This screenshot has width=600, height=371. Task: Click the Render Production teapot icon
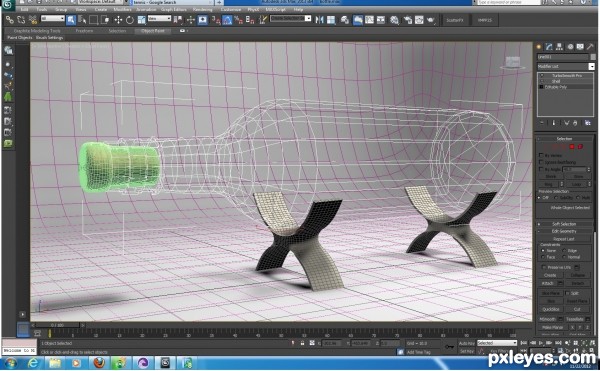431,20
